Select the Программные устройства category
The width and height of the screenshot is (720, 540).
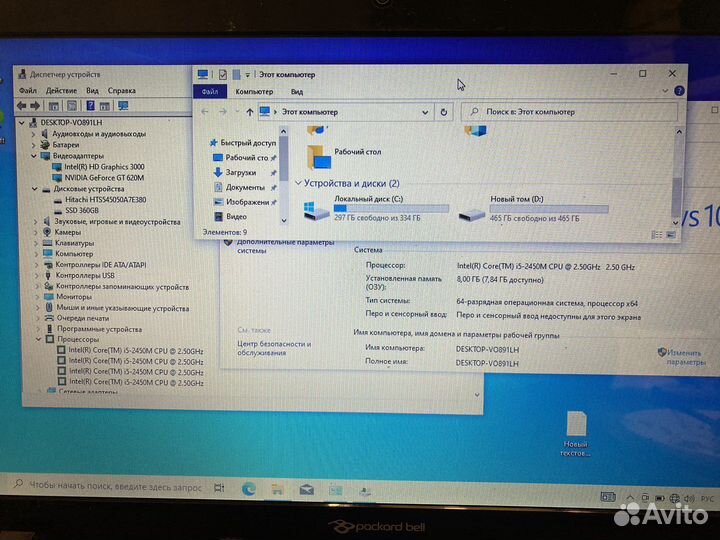99,329
